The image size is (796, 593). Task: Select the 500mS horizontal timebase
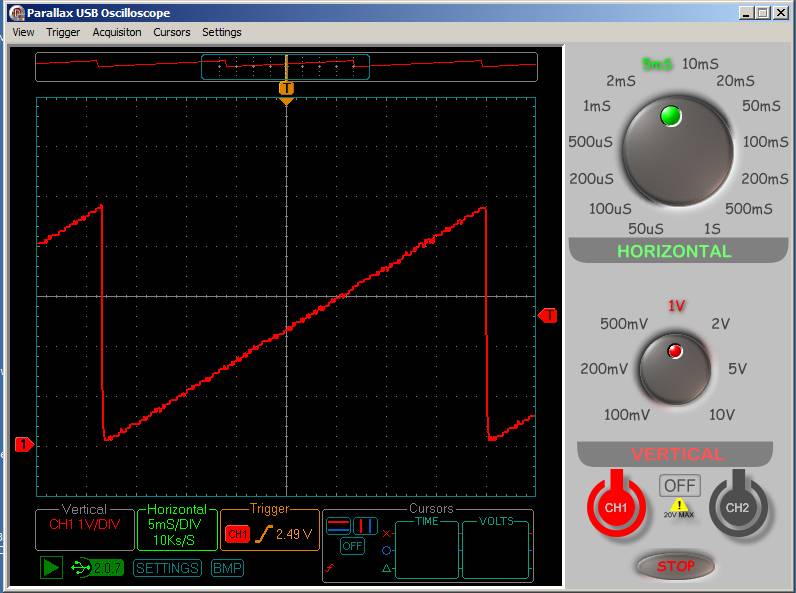tap(749, 209)
